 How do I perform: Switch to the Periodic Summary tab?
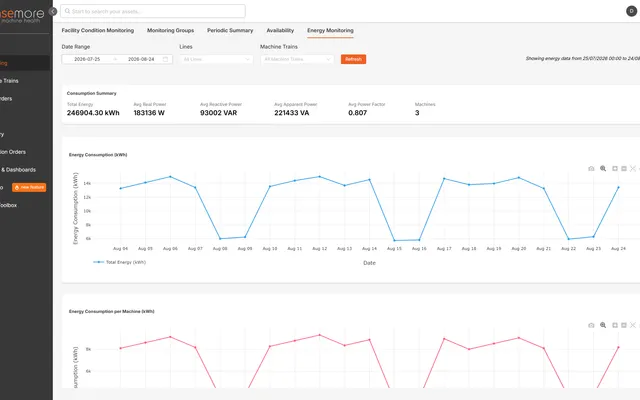click(230, 30)
